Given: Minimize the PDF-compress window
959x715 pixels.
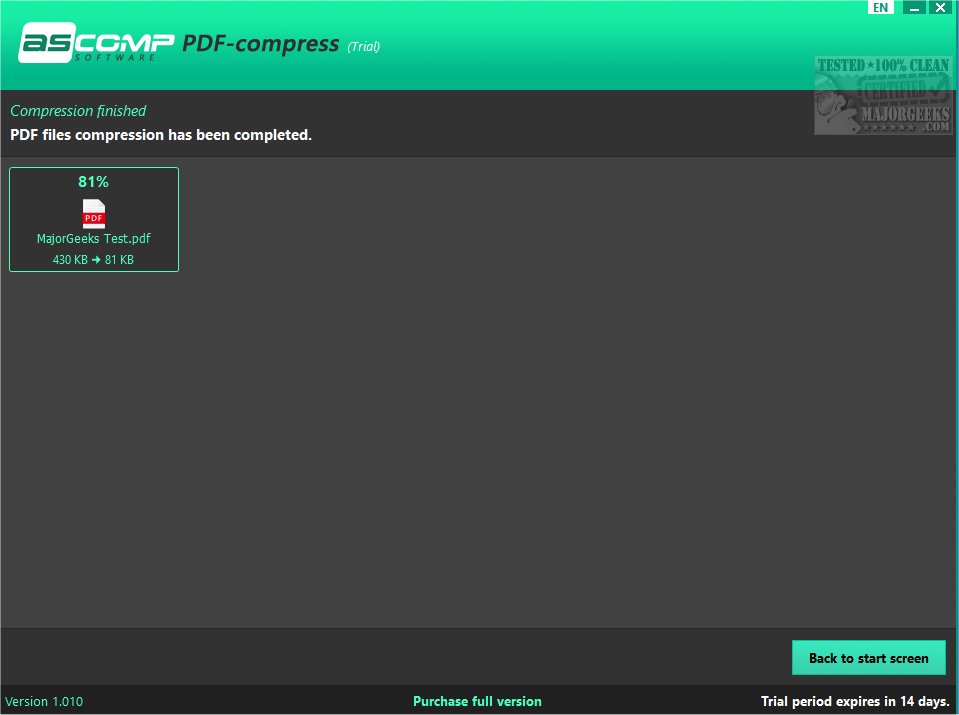Looking at the screenshot, I should tap(914, 7).
